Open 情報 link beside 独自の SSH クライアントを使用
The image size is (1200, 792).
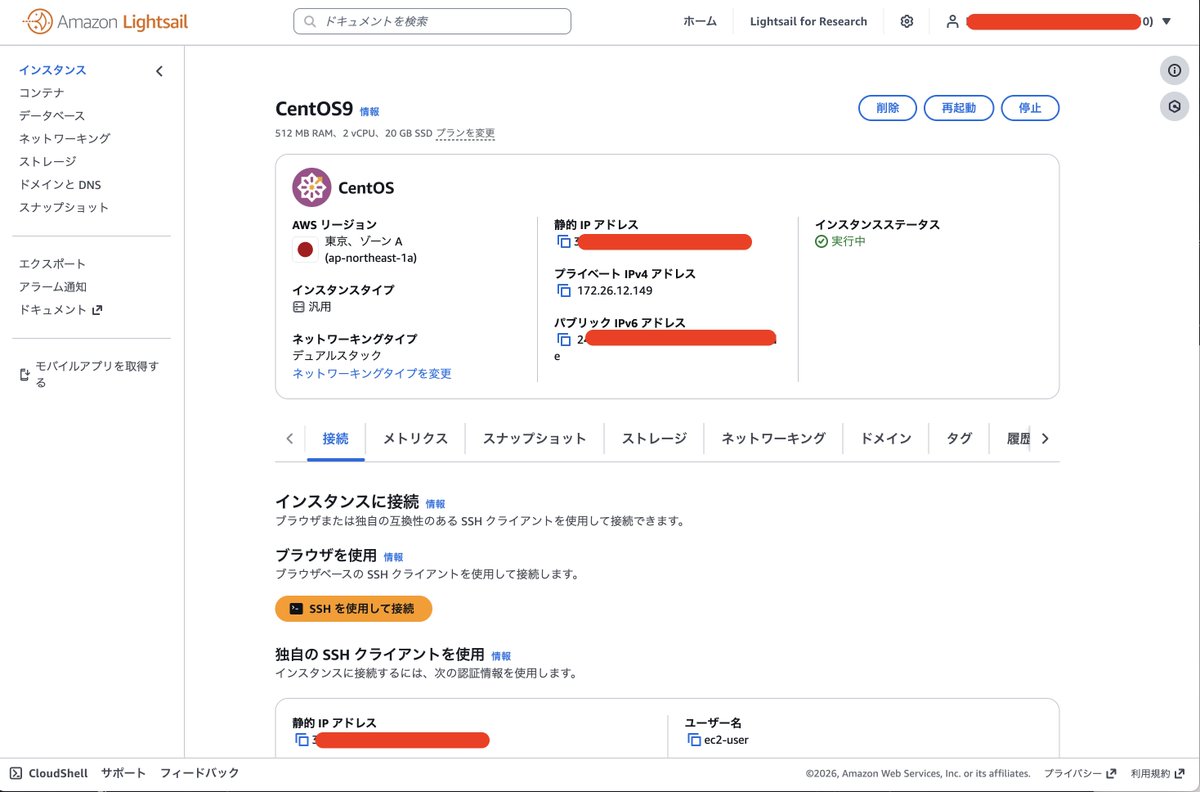[x=501, y=656]
